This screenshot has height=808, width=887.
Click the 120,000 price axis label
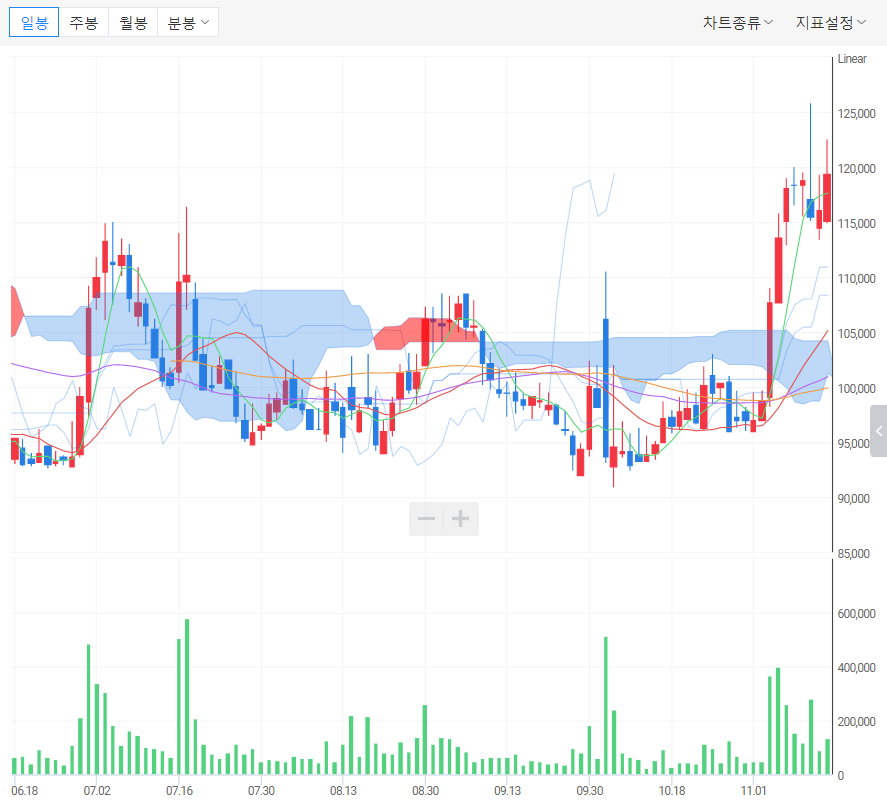[x=856, y=169]
